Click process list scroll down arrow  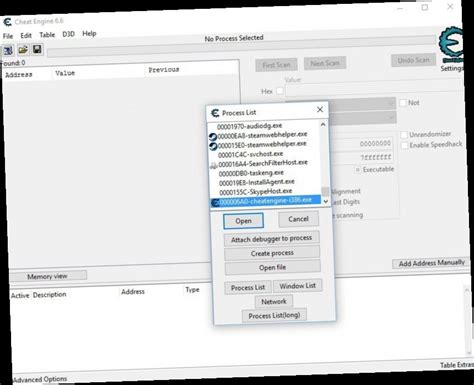(326, 201)
